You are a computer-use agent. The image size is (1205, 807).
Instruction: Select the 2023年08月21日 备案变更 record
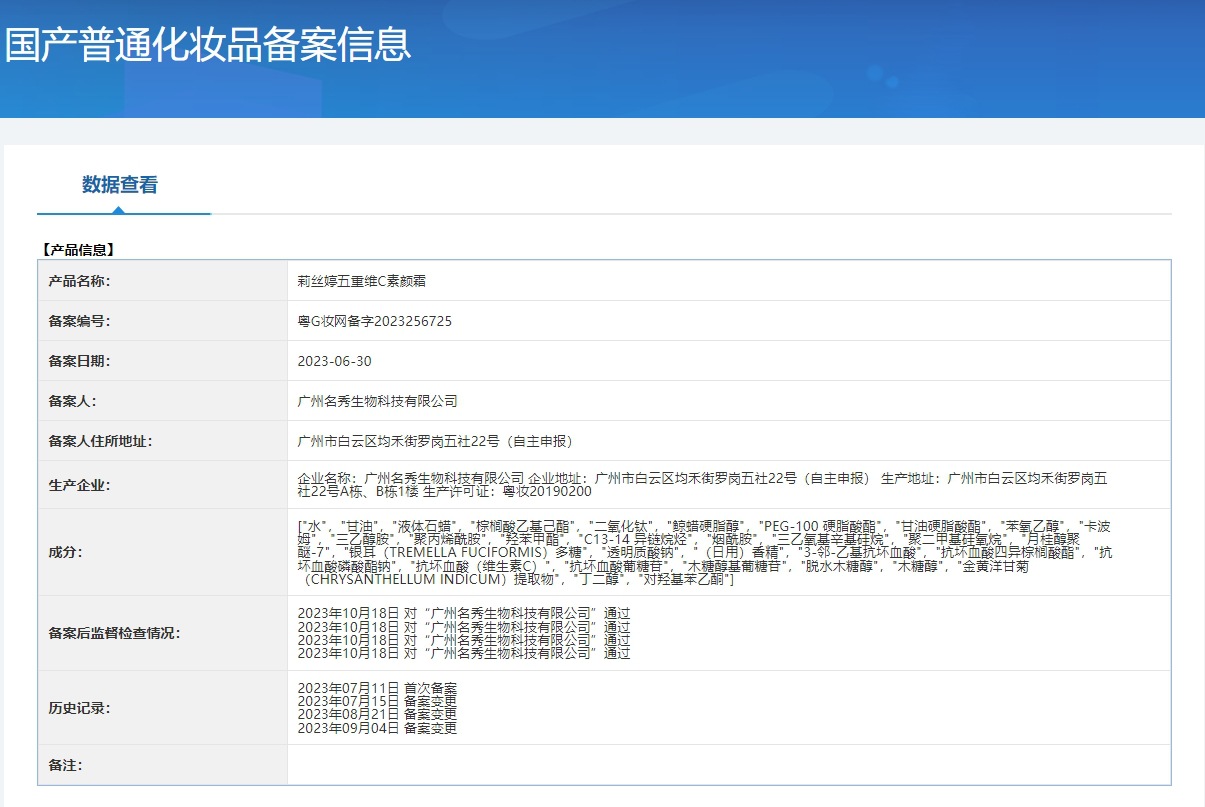(x=377, y=715)
